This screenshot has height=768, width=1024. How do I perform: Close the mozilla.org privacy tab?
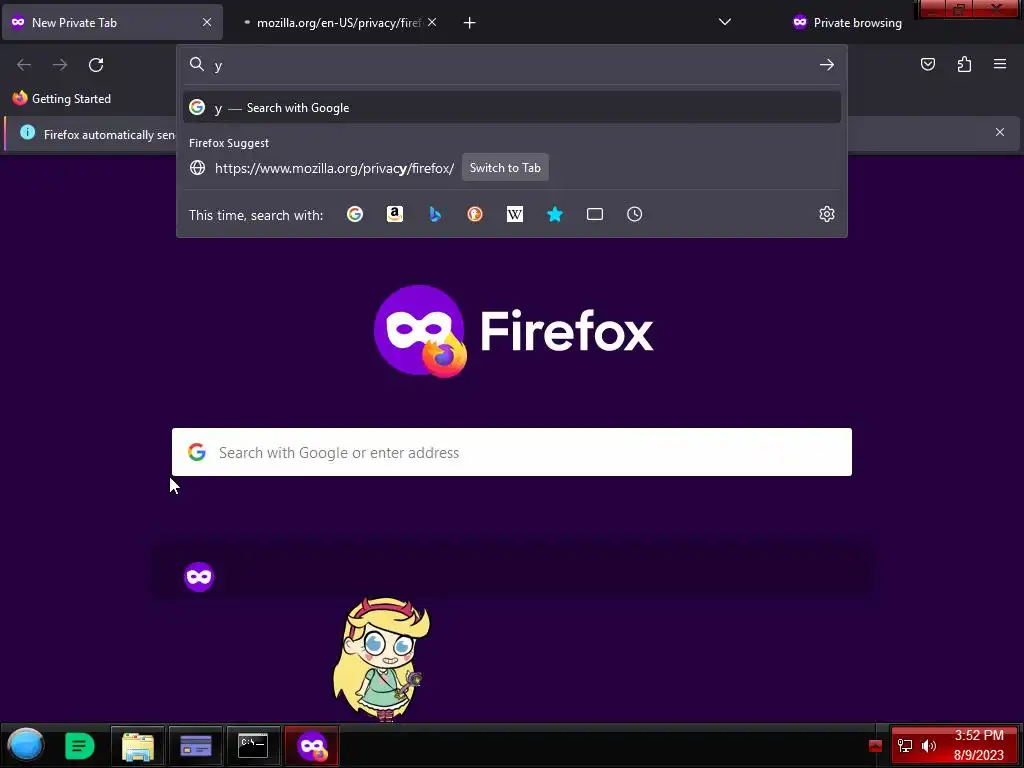(x=432, y=22)
